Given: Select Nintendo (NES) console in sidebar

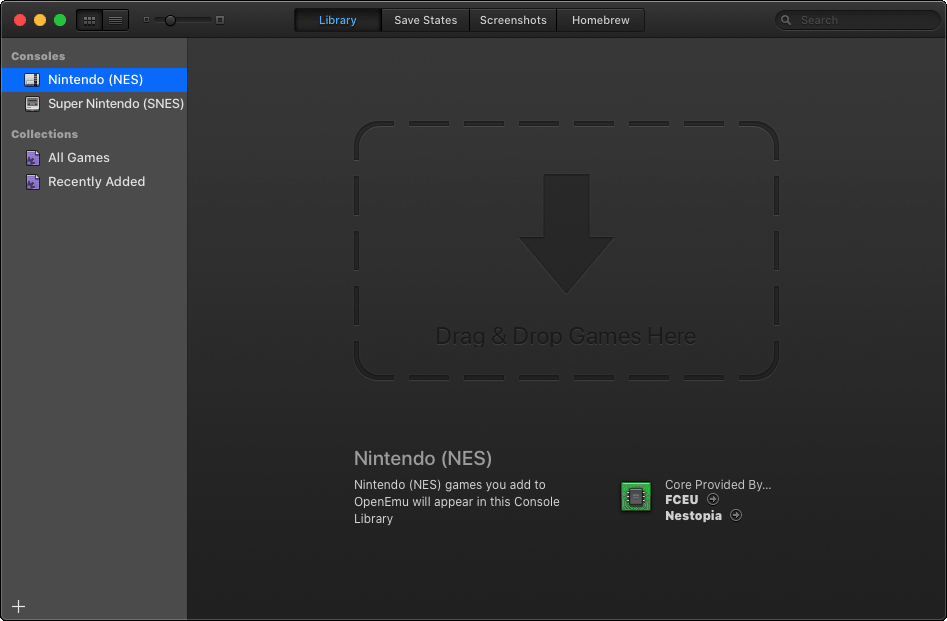Looking at the screenshot, I should click(94, 80).
